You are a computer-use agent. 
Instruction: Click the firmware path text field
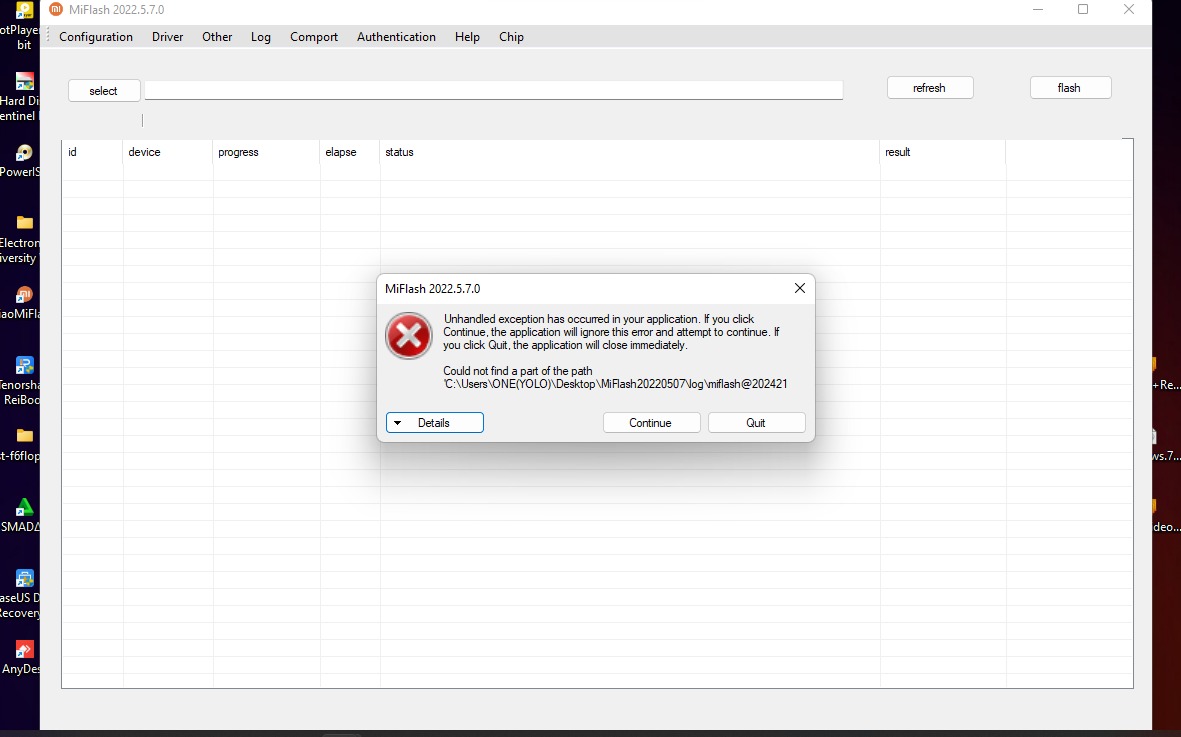[493, 91]
